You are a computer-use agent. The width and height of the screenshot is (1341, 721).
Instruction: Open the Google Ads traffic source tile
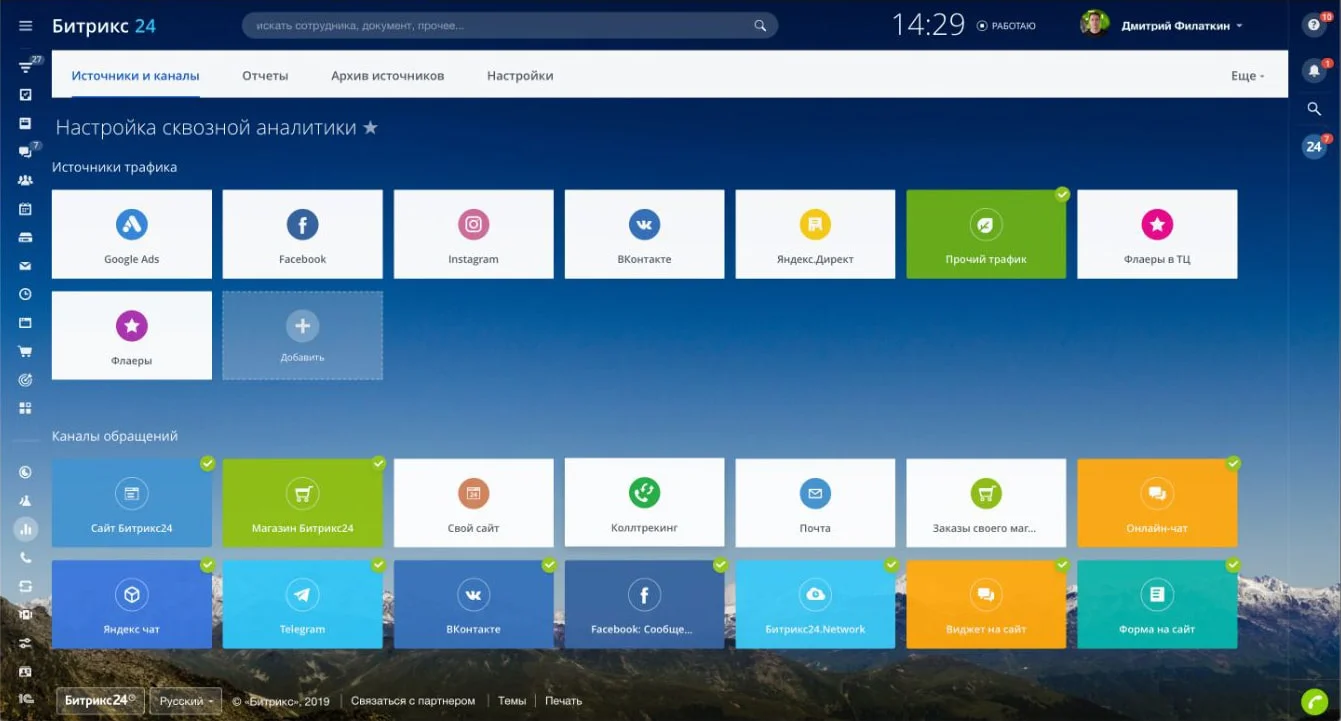coord(131,234)
